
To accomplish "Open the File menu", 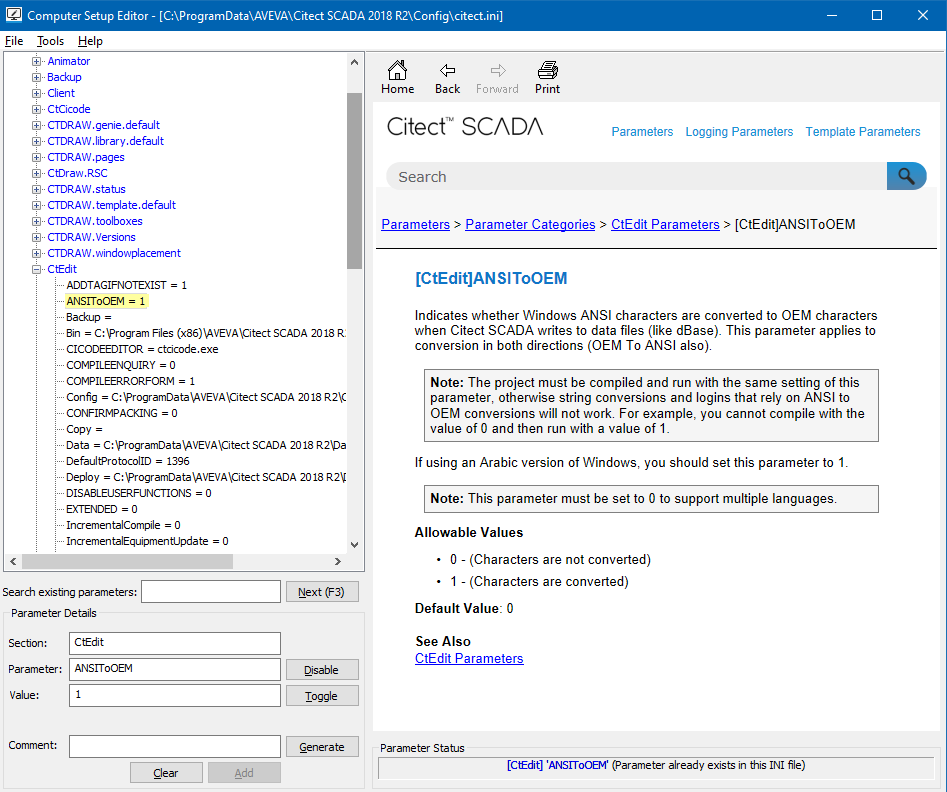I will (14, 41).
